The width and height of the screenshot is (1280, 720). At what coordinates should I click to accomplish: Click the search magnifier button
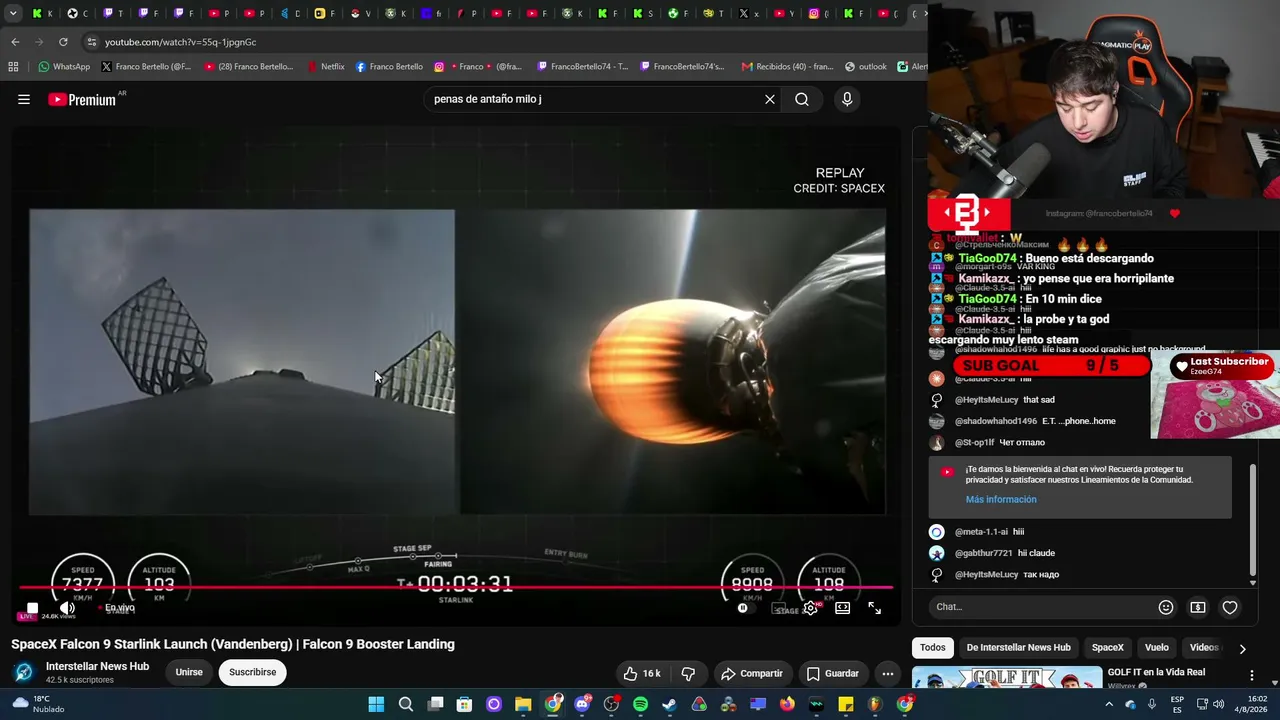click(802, 99)
